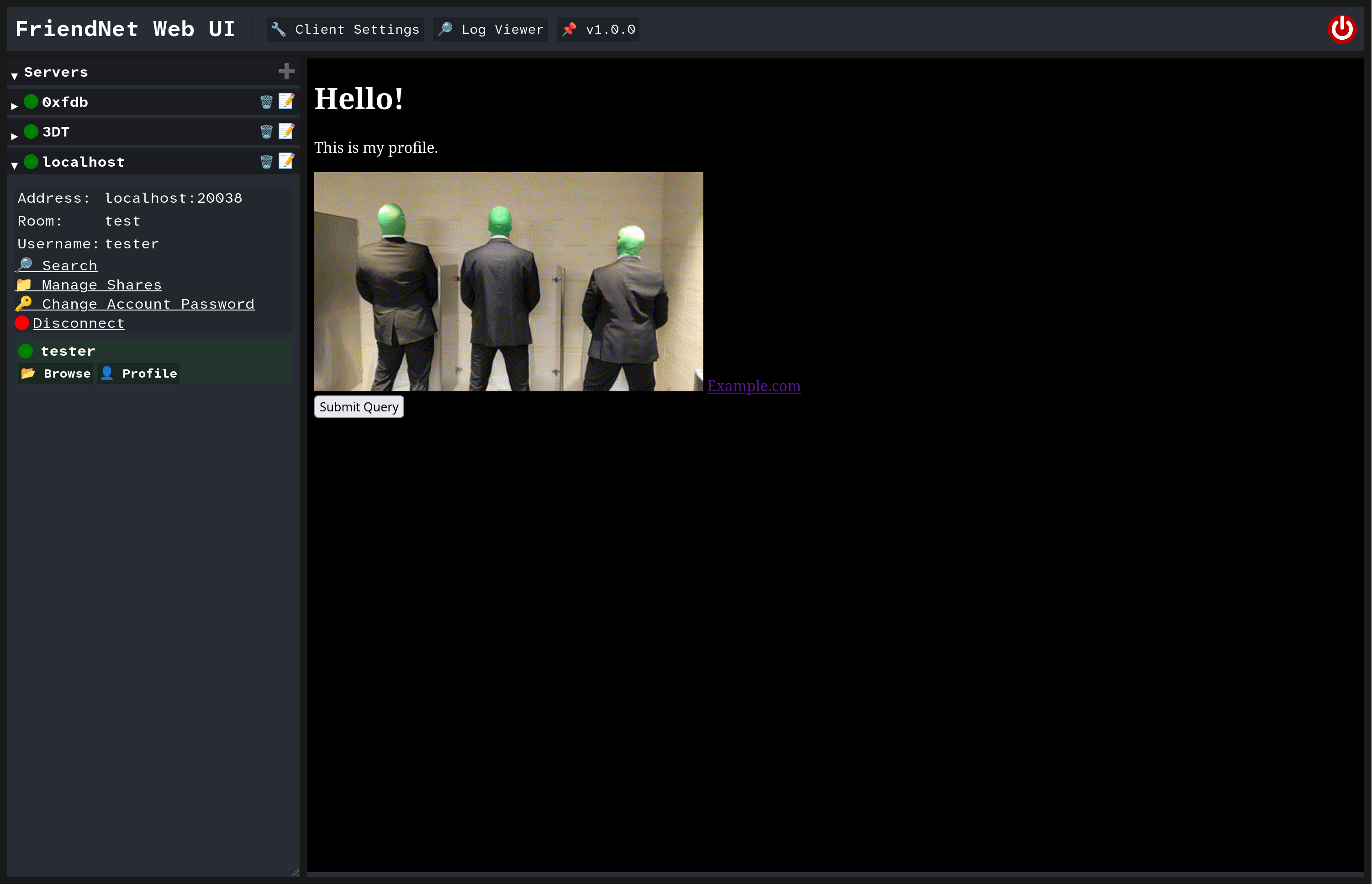This screenshot has width=1372, height=884.
Task: Click the pinned v1.0.0 version badge
Action: click(597, 29)
